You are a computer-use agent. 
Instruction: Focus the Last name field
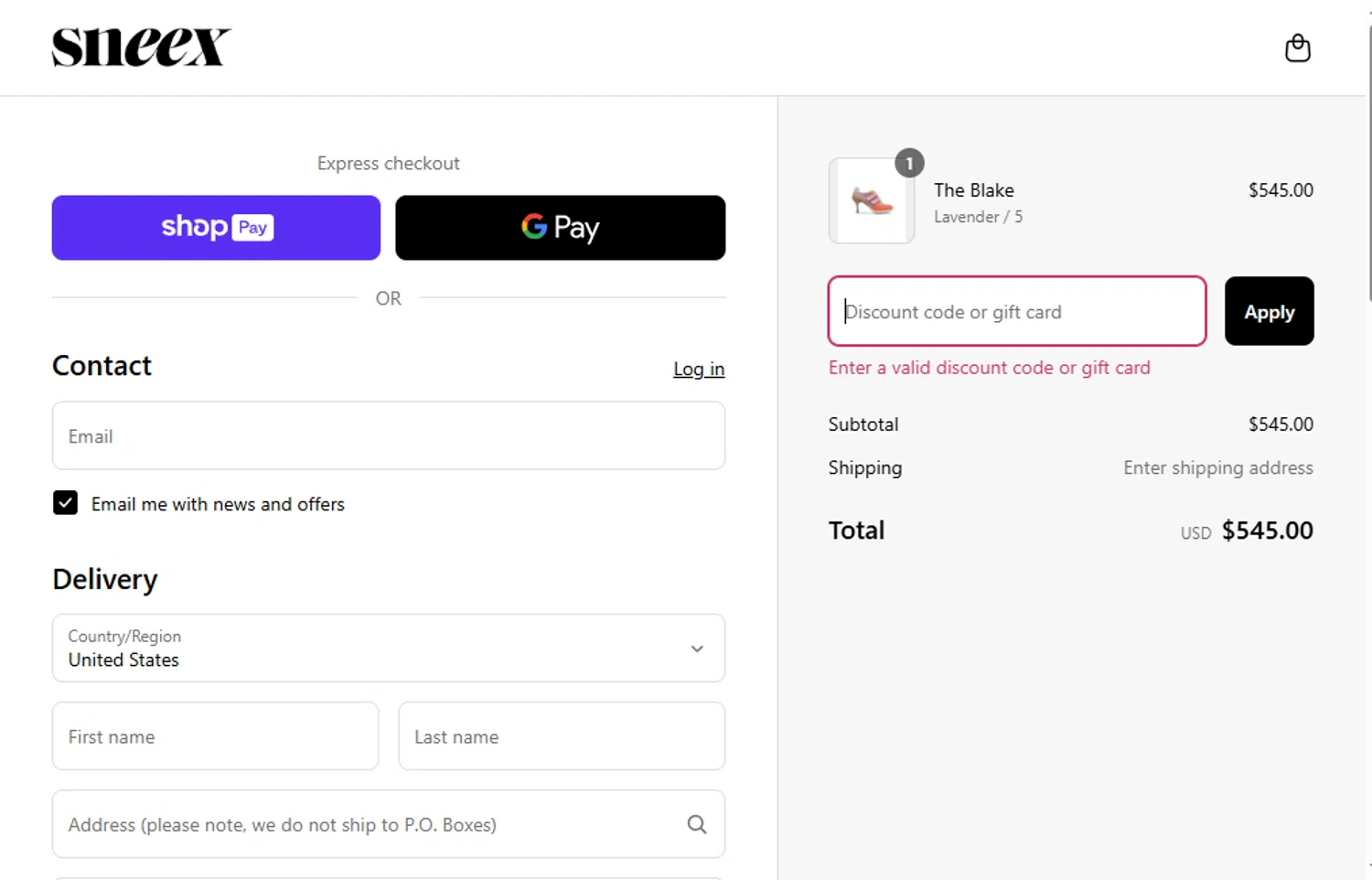pos(562,736)
